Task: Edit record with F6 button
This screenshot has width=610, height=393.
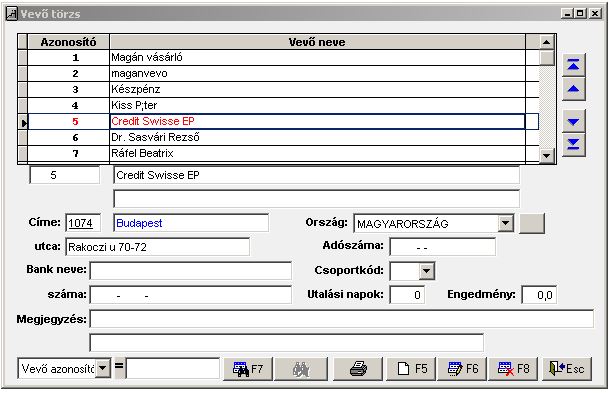Action: click(x=462, y=368)
